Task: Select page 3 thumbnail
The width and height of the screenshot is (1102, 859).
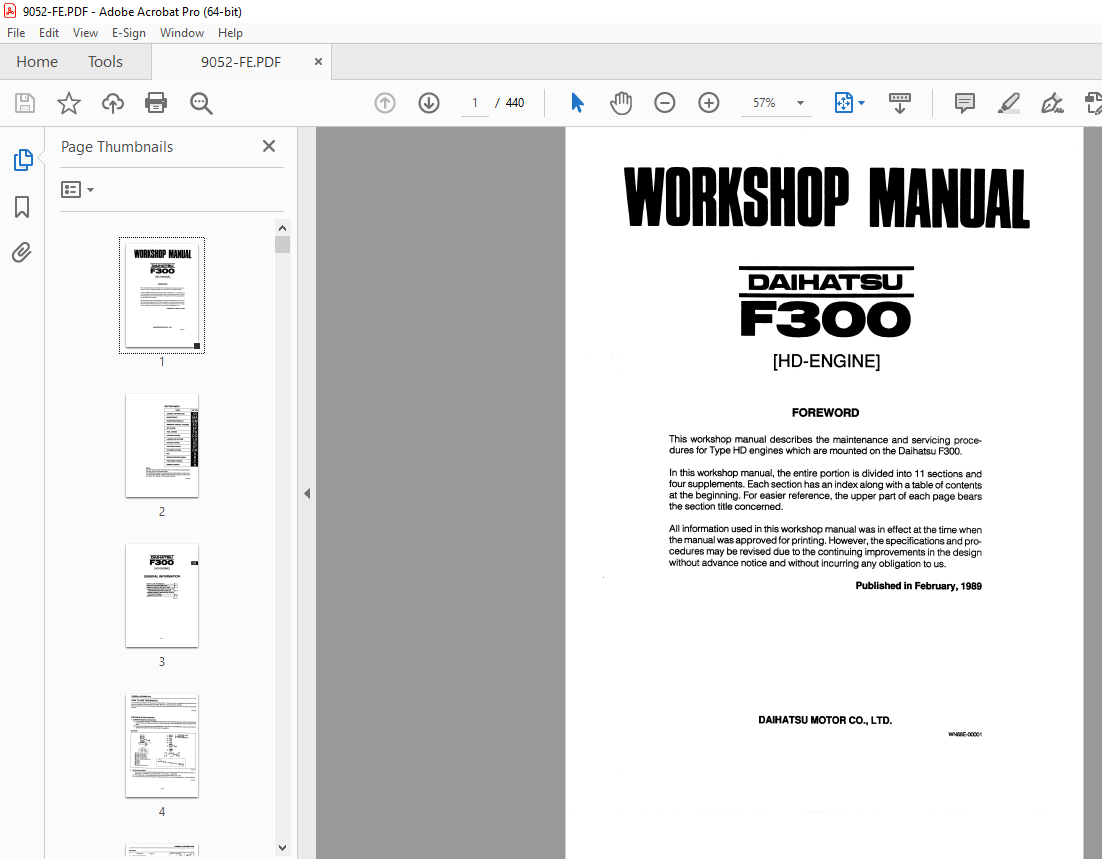Action: [162, 595]
